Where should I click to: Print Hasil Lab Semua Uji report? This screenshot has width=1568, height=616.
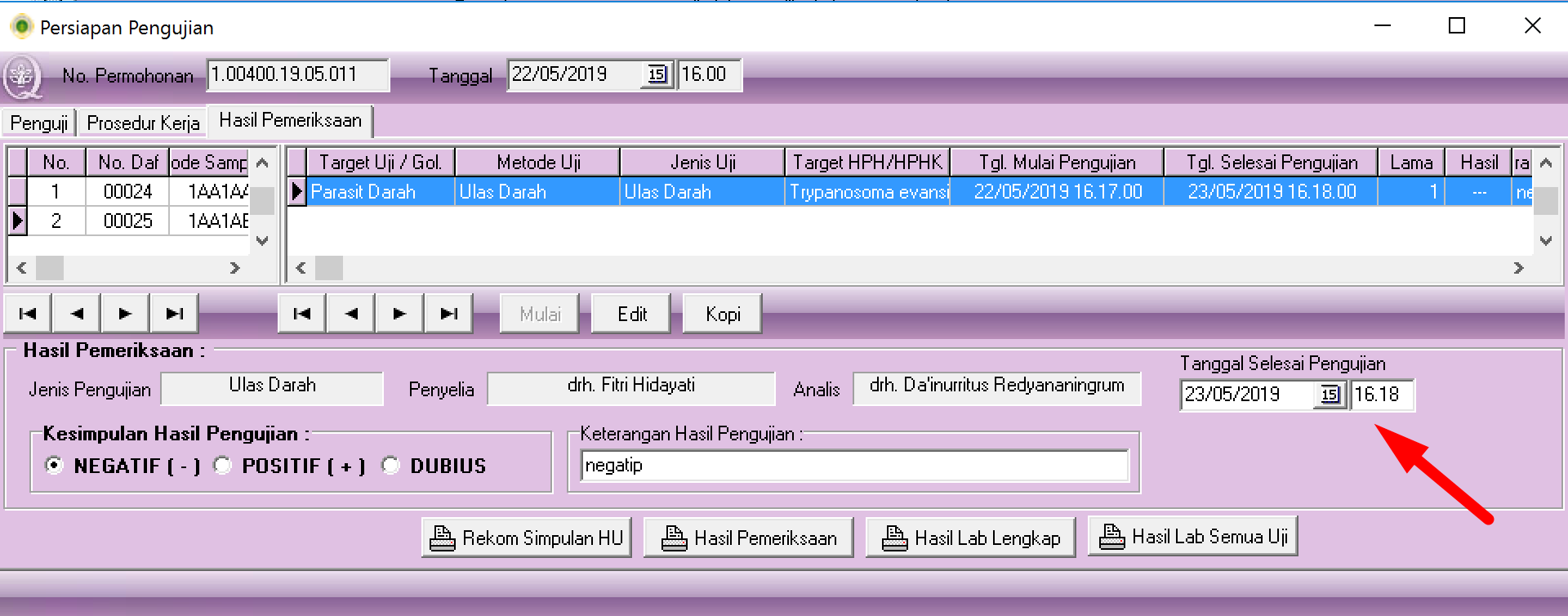coord(1192,538)
